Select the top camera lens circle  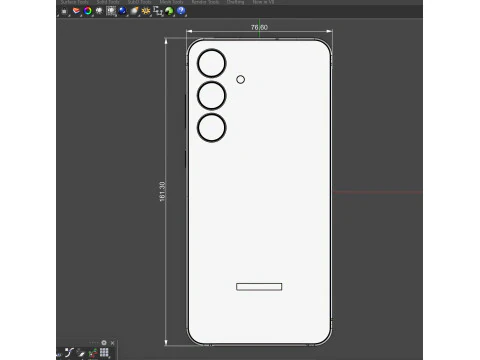point(212,63)
